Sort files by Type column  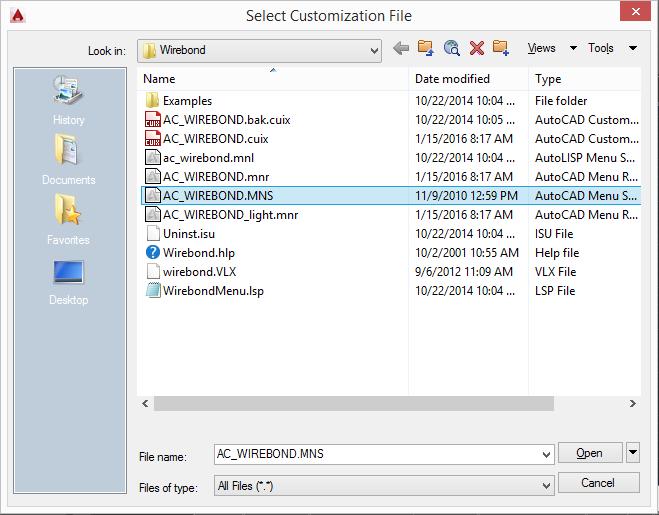[585, 79]
